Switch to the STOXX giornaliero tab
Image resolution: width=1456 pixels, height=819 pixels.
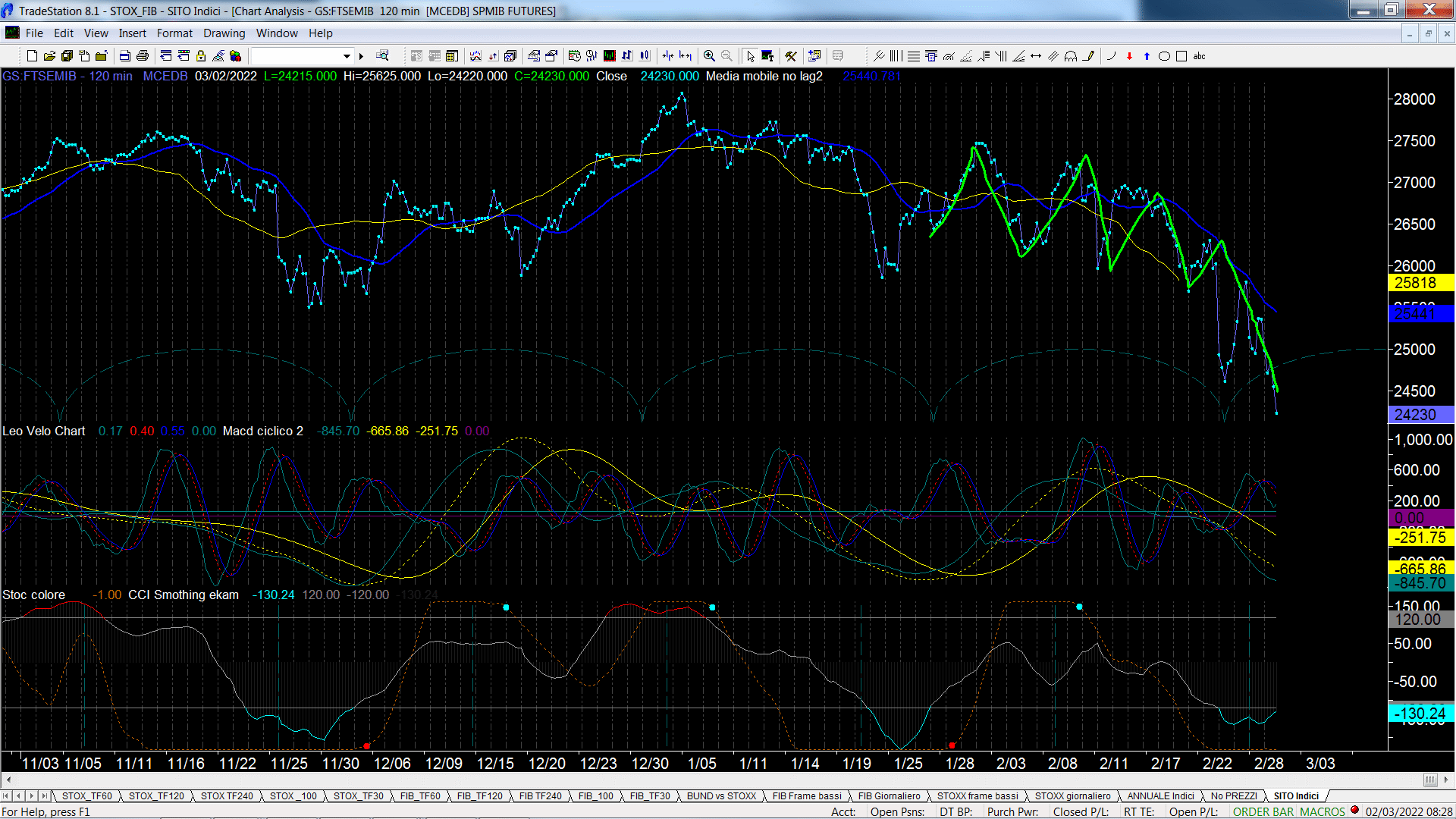(1072, 796)
